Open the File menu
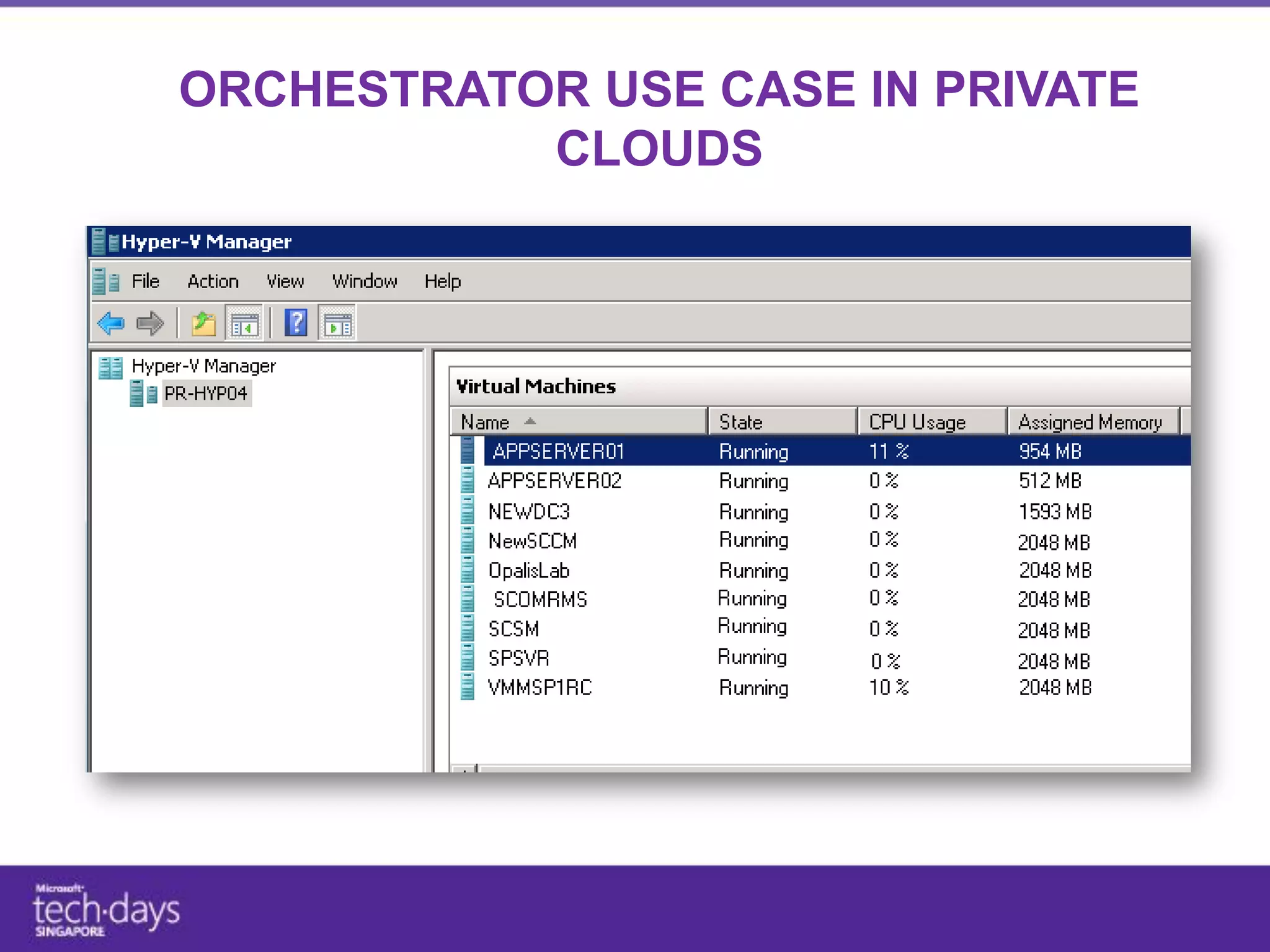1270x952 pixels. pos(145,282)
